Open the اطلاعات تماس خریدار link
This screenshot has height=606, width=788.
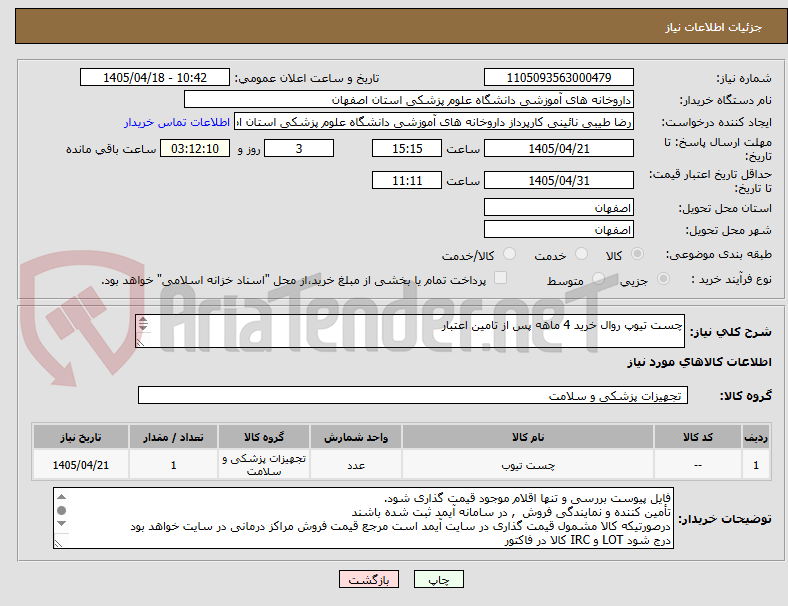tap(177, 122)
